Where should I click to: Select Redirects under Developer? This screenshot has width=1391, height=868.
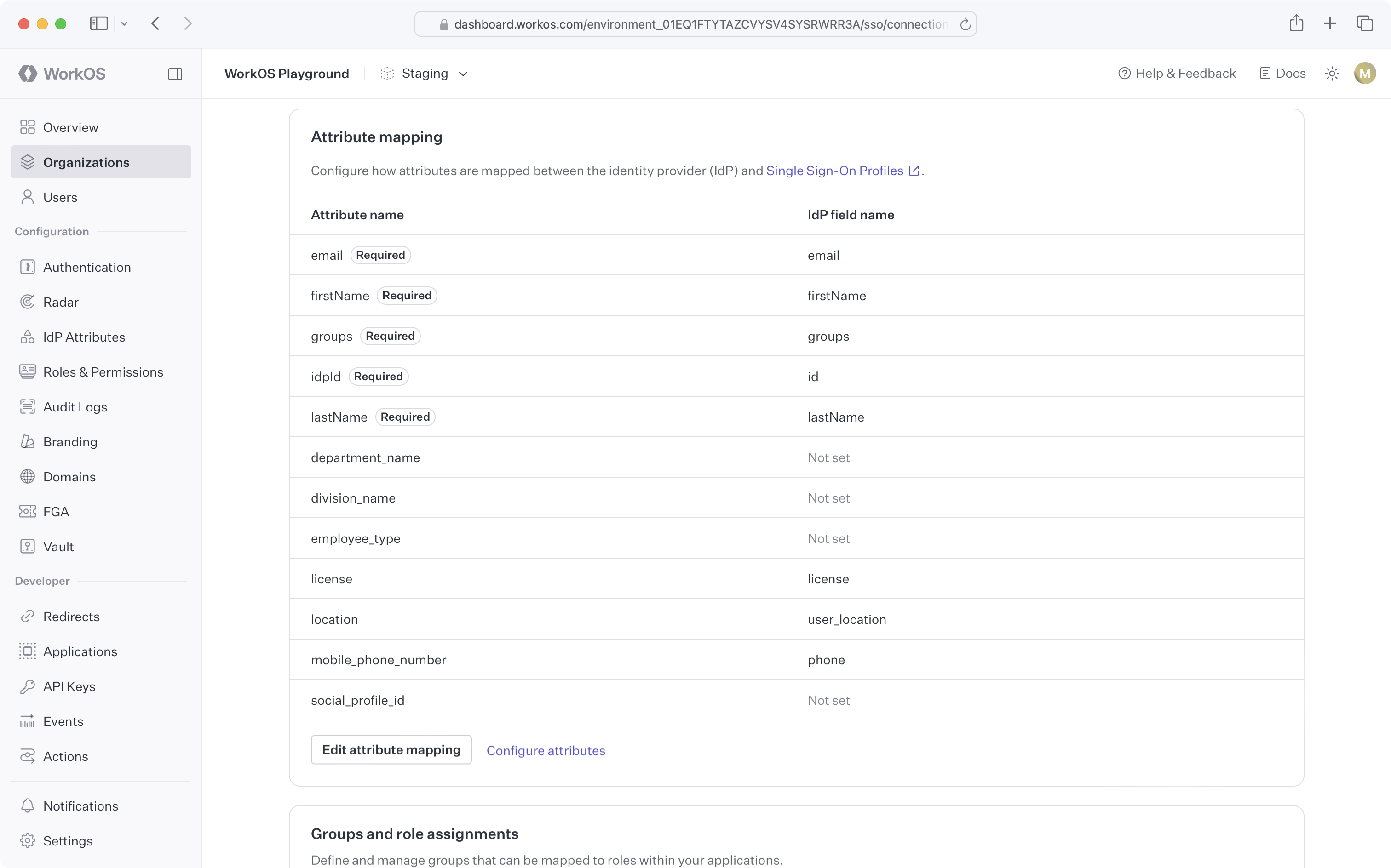[71, 616]
